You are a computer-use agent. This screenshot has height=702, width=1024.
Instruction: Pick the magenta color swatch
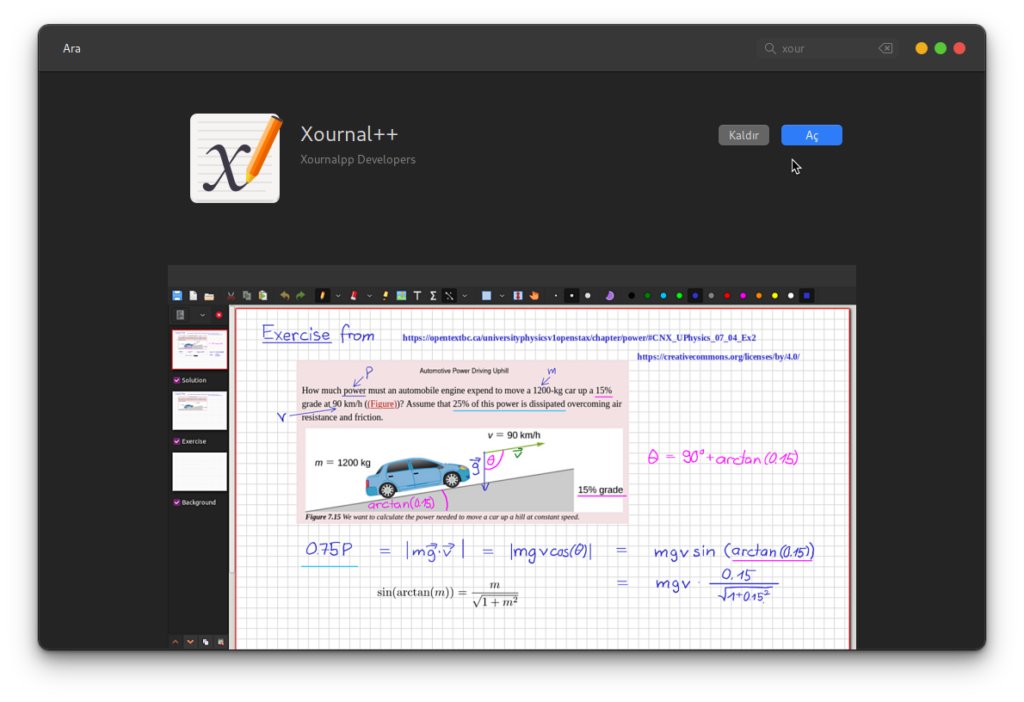coord(743,296)
